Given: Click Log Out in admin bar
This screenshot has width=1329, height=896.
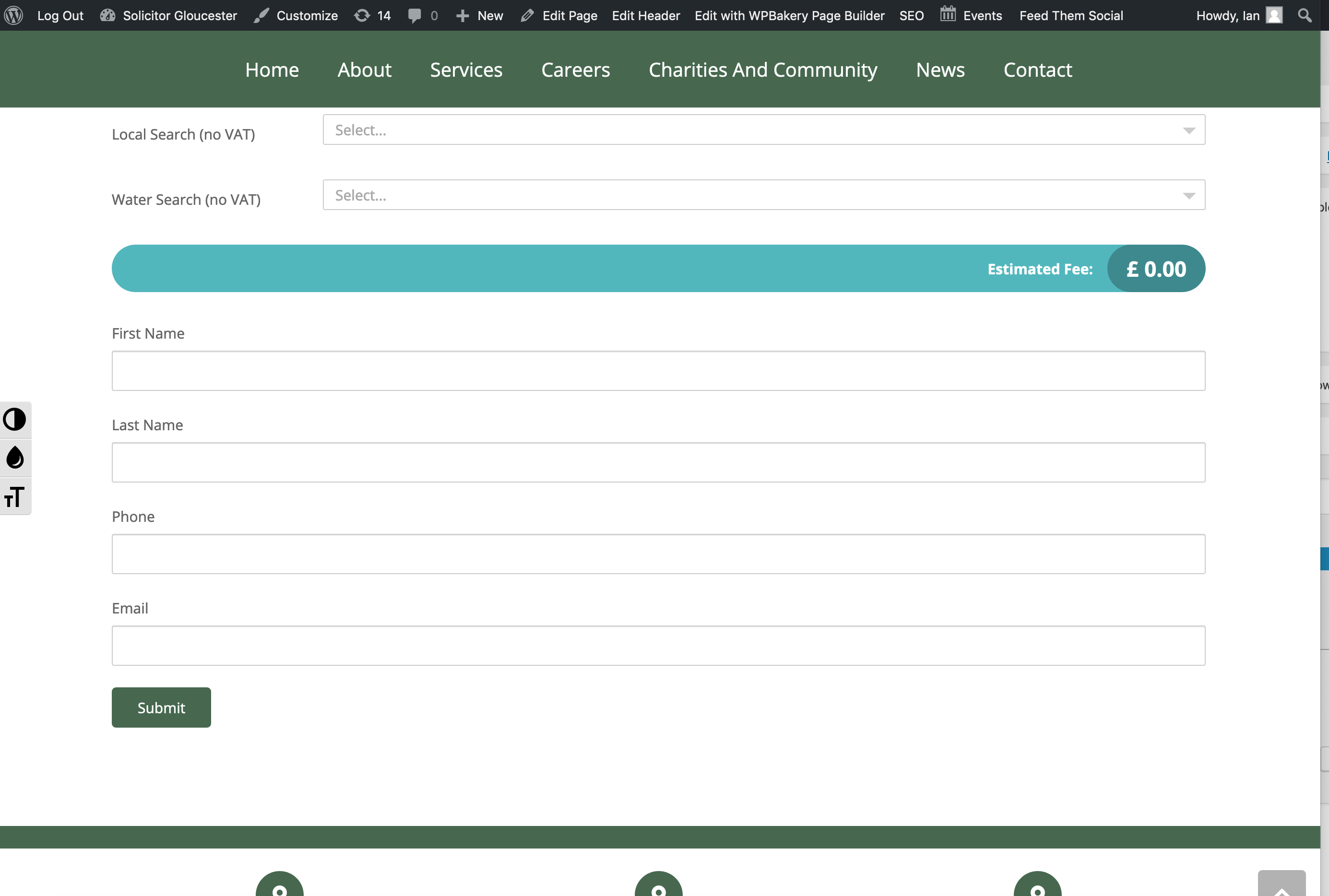Looking at the screenshot, I should [60, 15].
